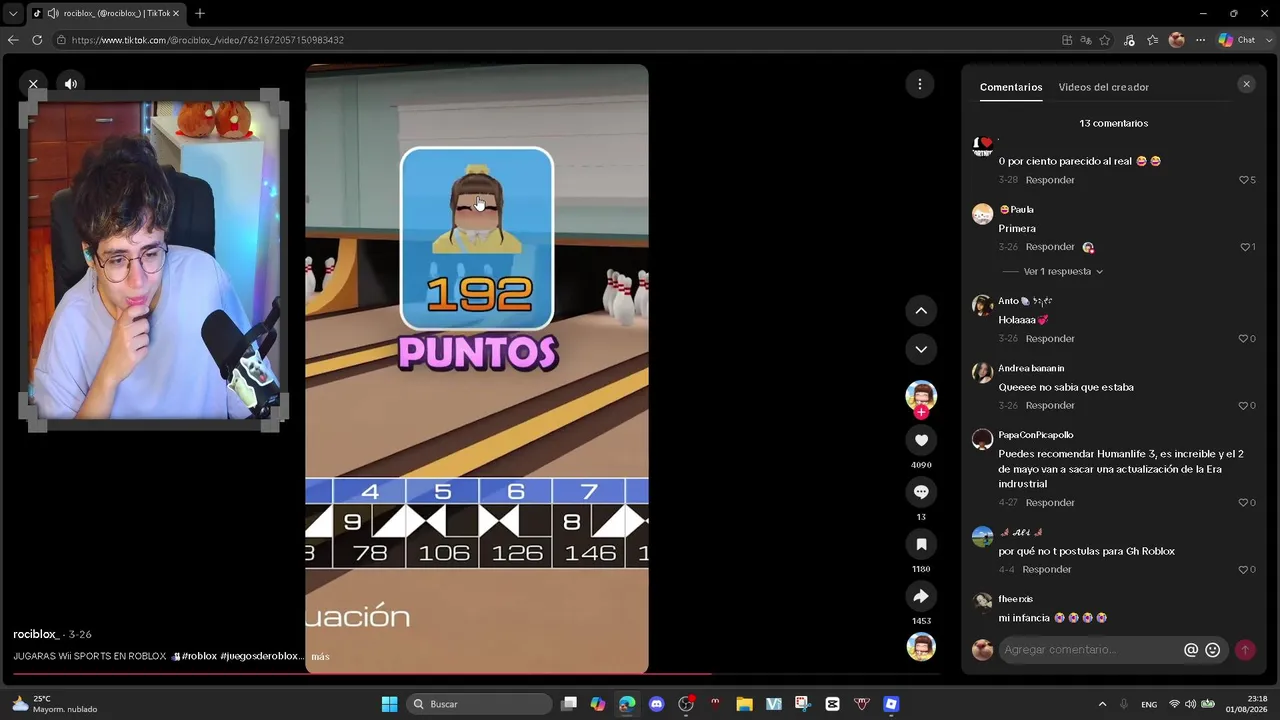This screenshot has width=1280, height=720.
Task: Open File Explorer from the taskbar
Action: click(744, 704)
